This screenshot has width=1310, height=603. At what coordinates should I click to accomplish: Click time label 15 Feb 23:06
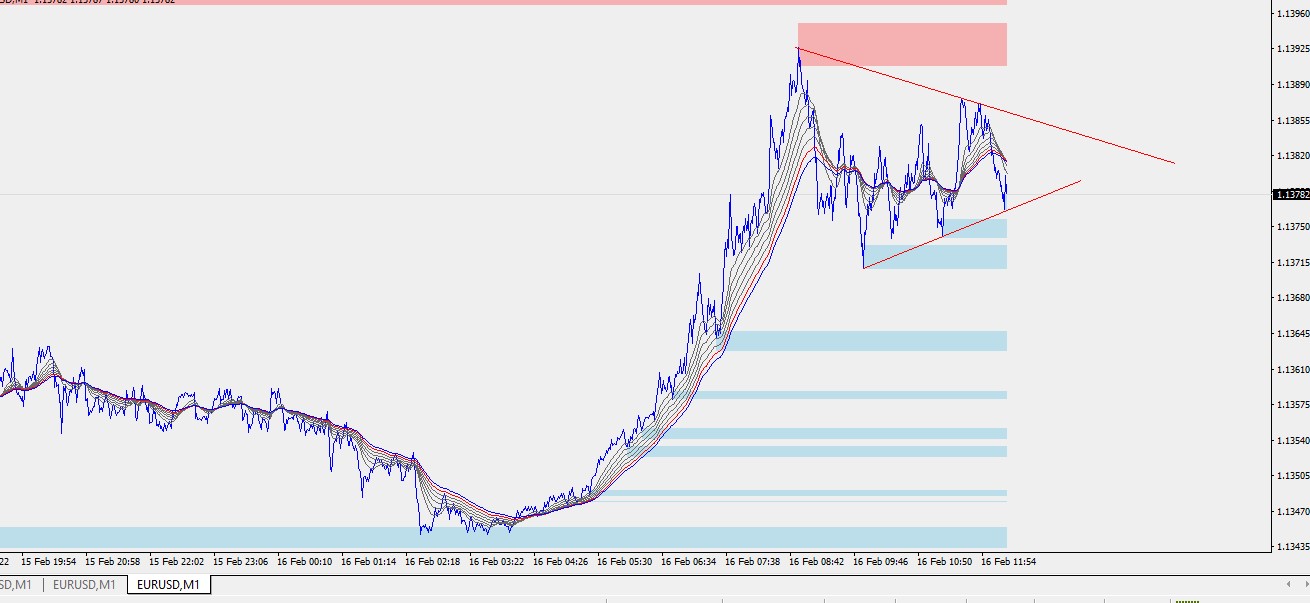click(240, 562)
